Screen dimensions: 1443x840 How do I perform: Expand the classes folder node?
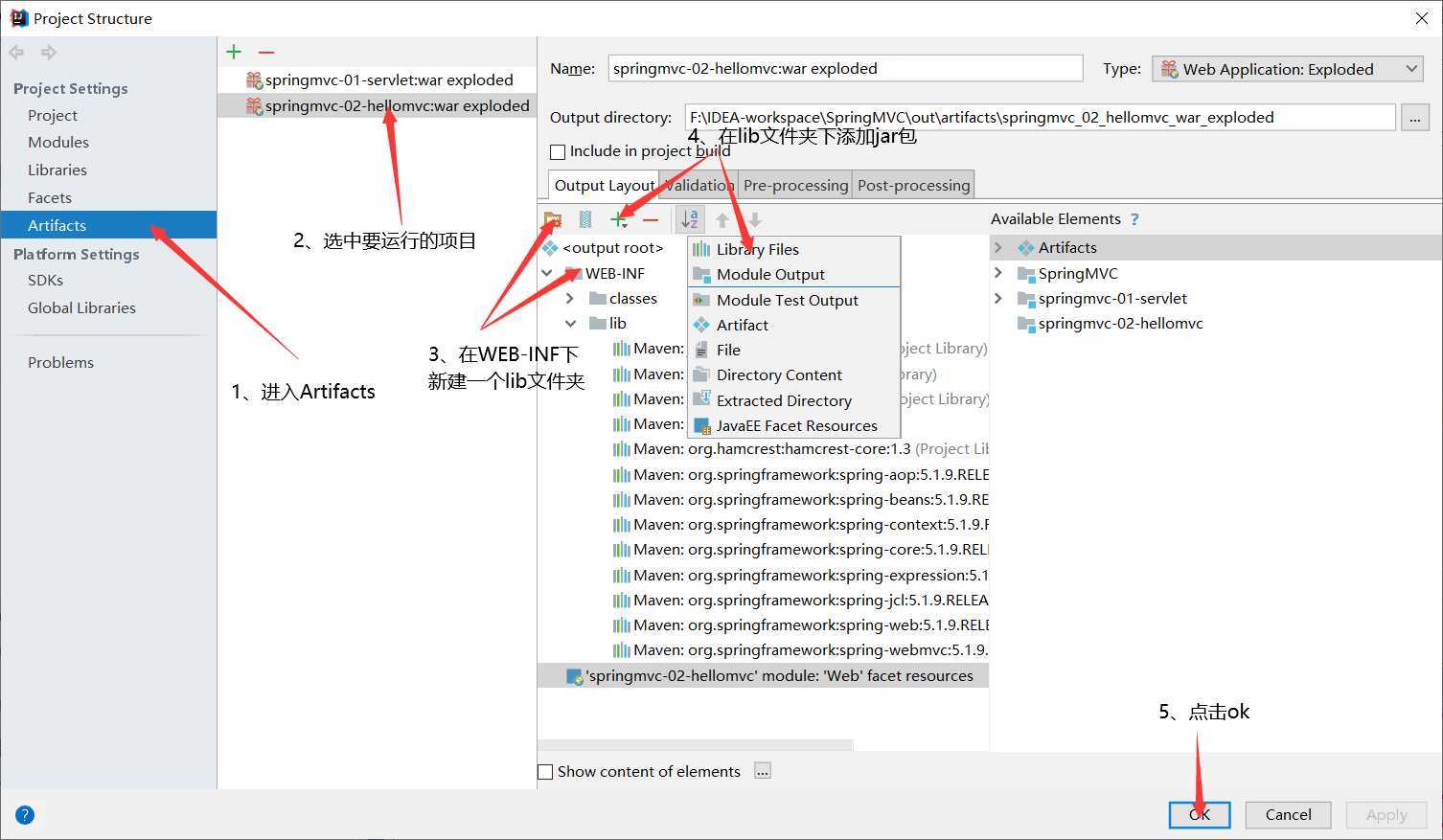[x=570, y=298]
